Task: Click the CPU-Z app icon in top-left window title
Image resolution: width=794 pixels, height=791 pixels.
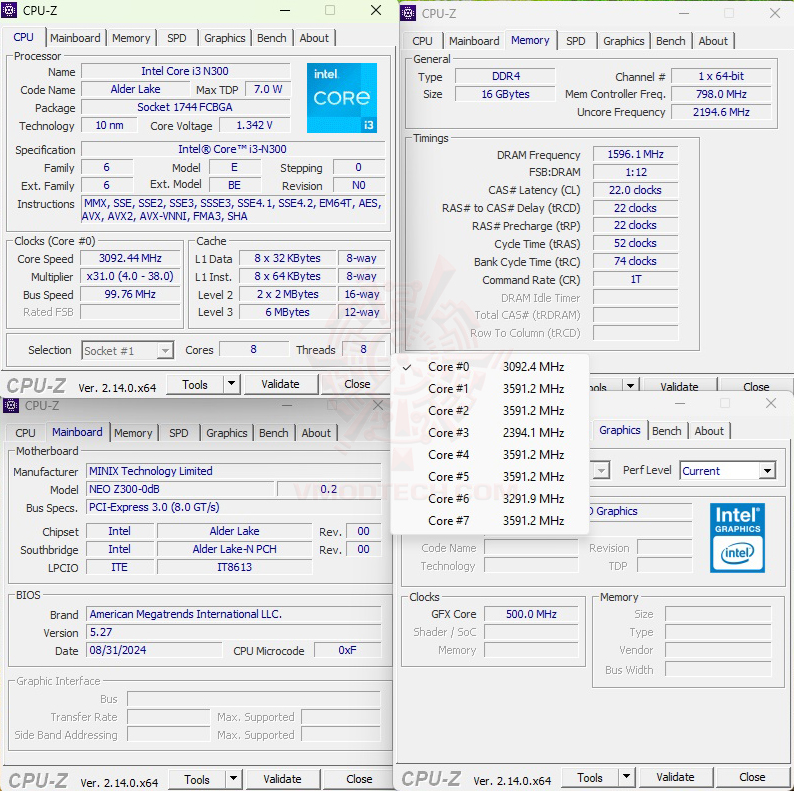Action: pos(9,10)
